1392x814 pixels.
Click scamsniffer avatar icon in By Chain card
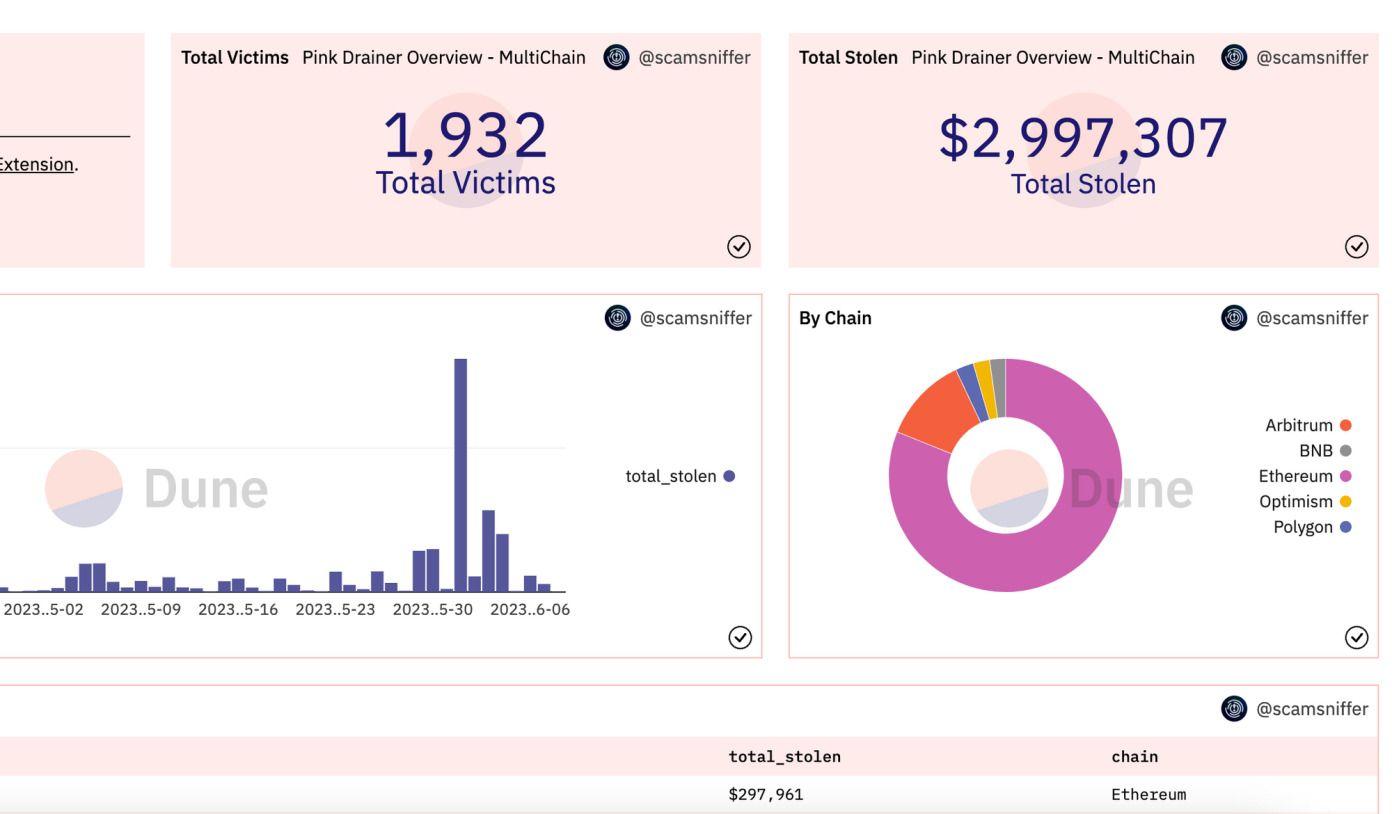tap(1234, 319)
